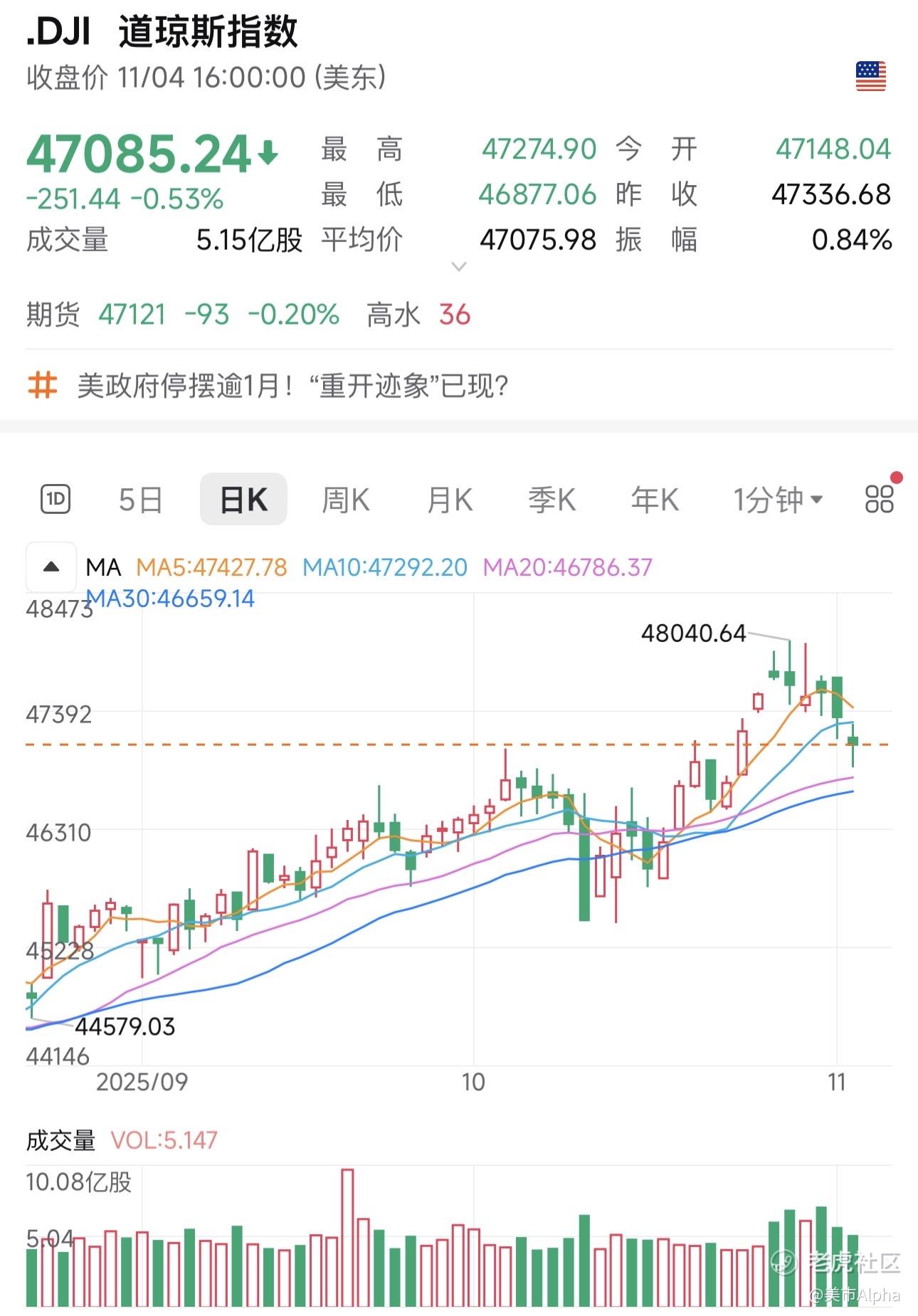
Task: Tap the 成交量 value 5.15亿股
Action: coord(249,240)
